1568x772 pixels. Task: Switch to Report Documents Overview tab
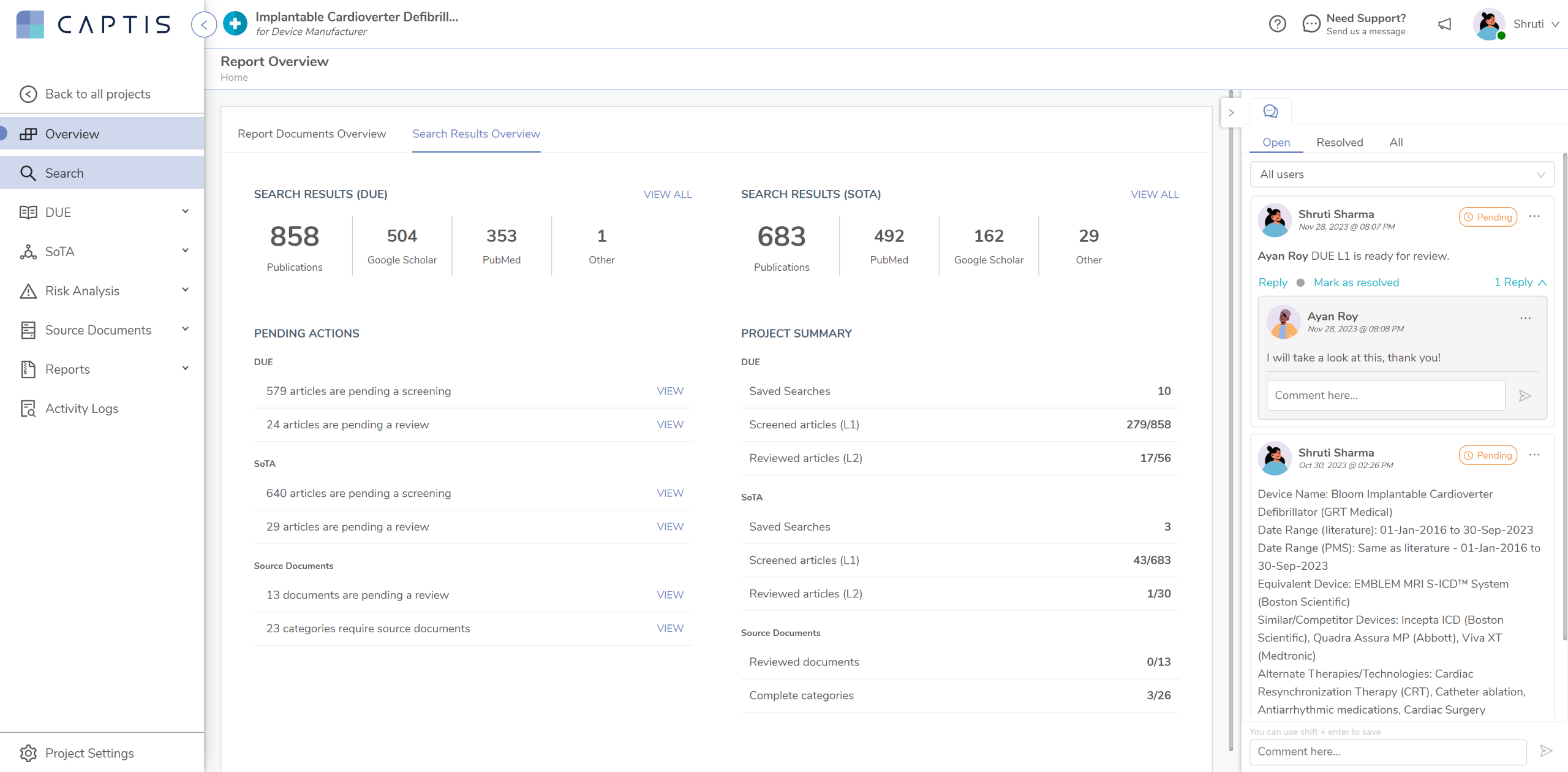(311, 134)
